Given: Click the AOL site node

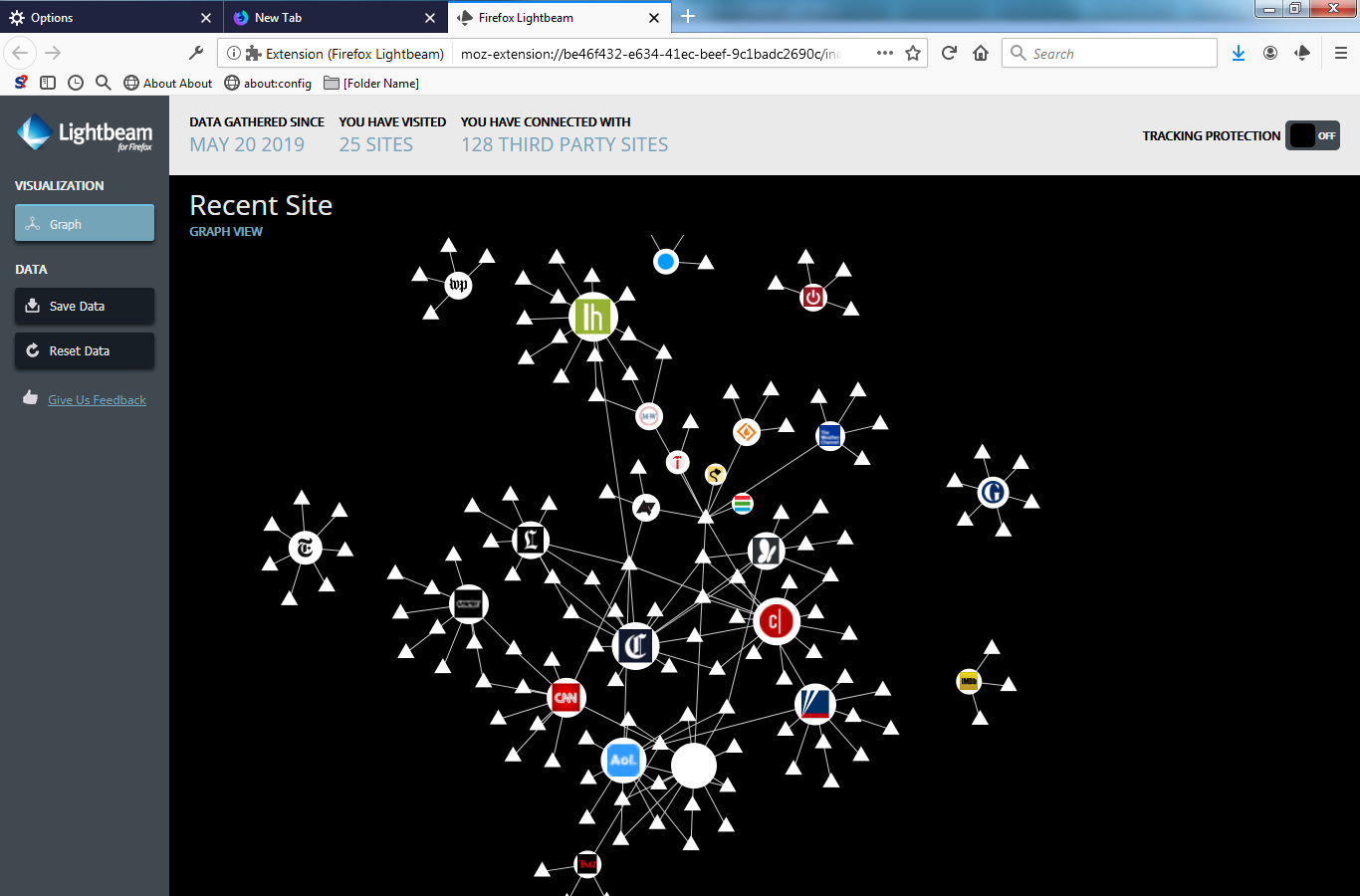Looking at the screenshot, I should coord(623,760).
